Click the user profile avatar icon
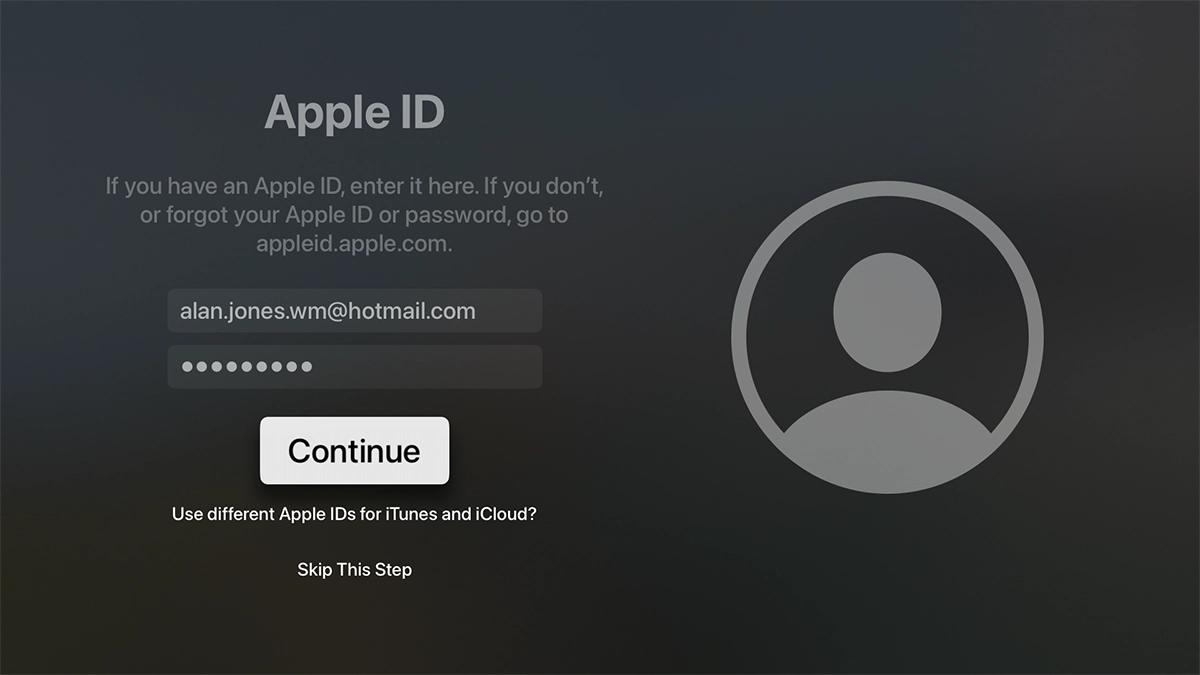Image resolution: width=1200 pixels, height=675 pixels. 887,337
